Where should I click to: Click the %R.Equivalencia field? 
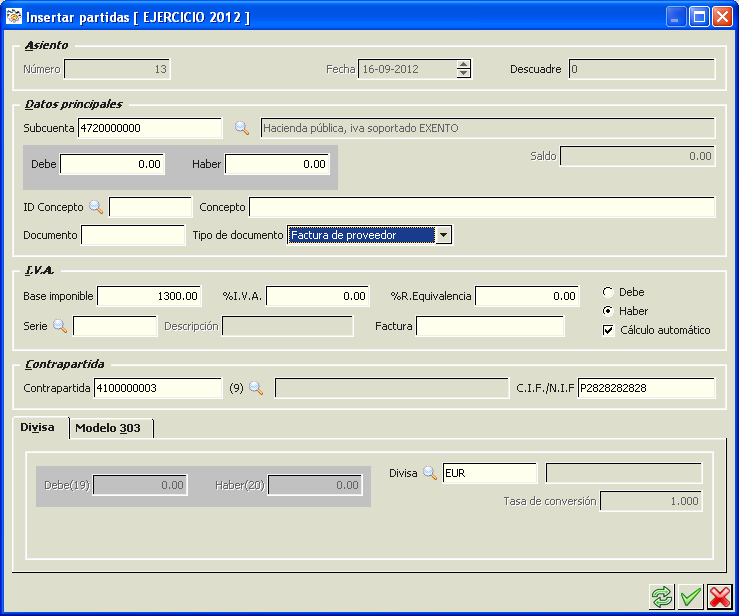527,296
